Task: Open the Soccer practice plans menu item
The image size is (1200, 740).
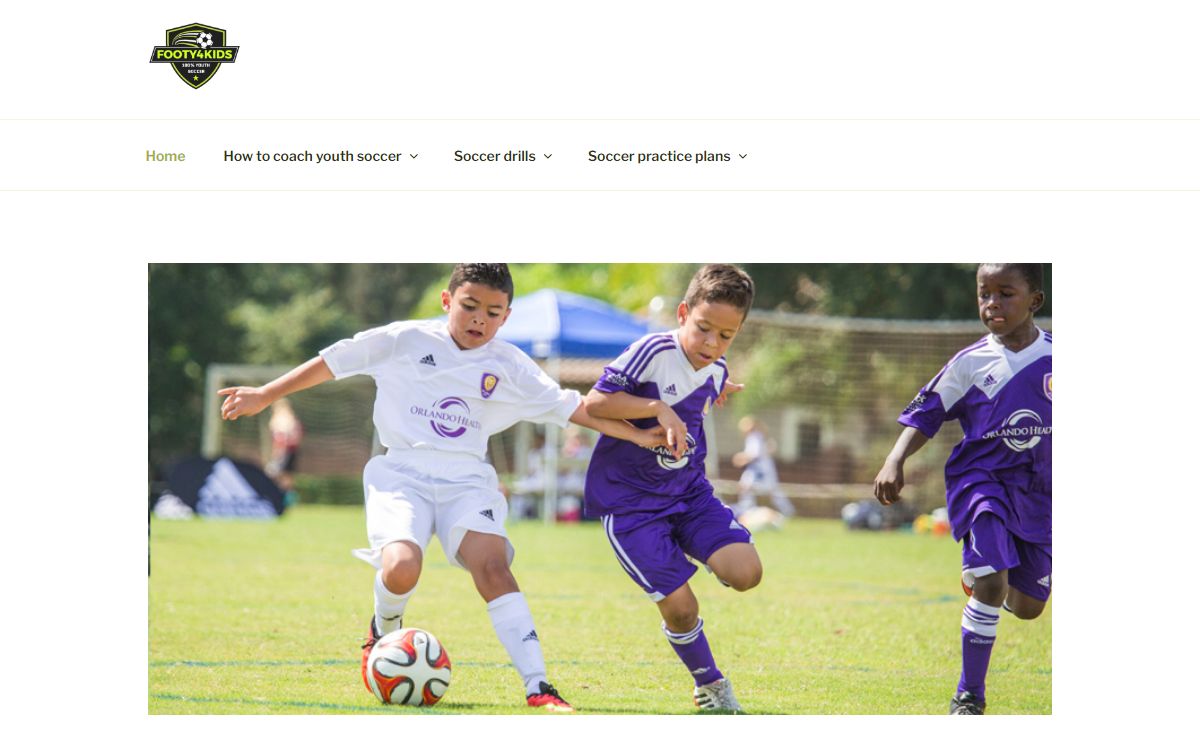Action: [659, 156]
